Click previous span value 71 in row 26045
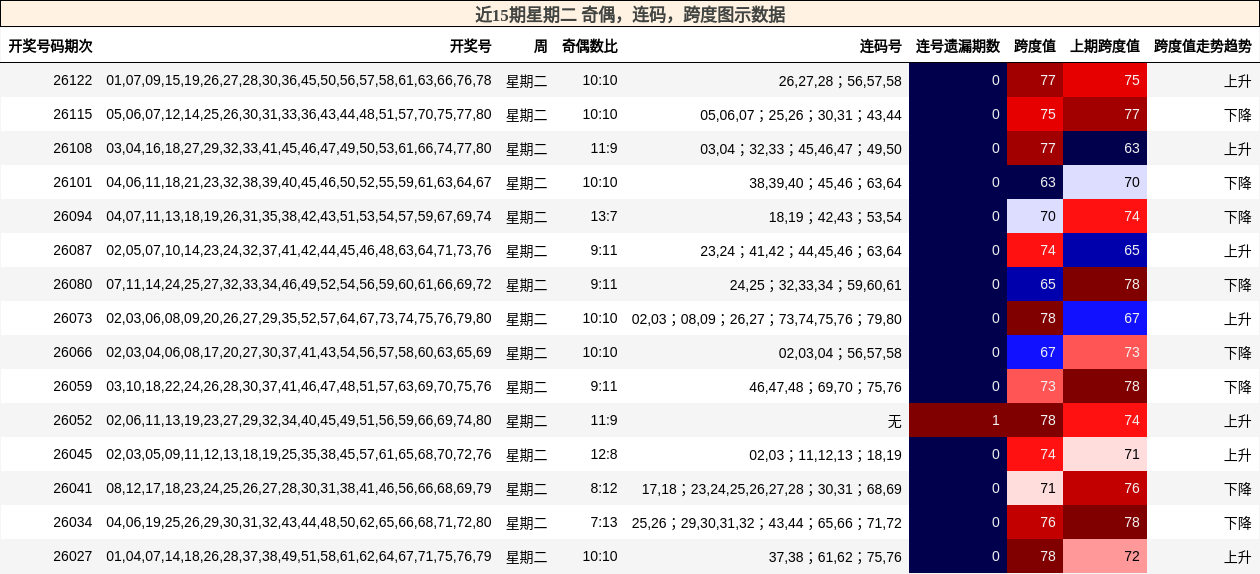Screen dimensions: 1260x574 1105,454
